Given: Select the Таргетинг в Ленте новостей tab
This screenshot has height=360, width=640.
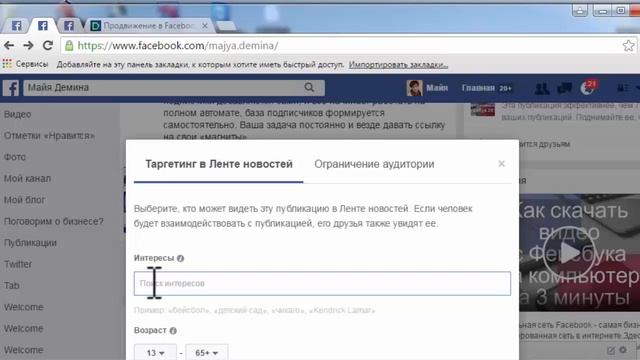Looking at the screenshot, I should point(219,164).
